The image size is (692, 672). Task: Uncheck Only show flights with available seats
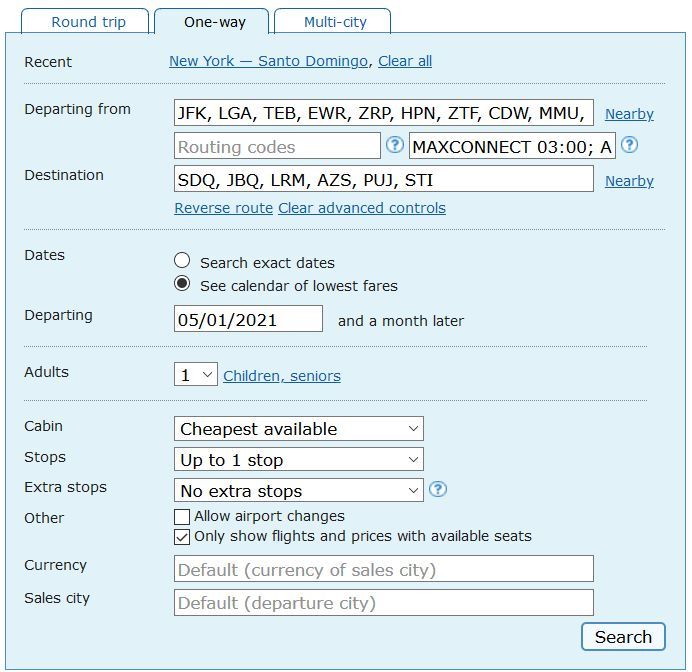click(x=182, y=537)
